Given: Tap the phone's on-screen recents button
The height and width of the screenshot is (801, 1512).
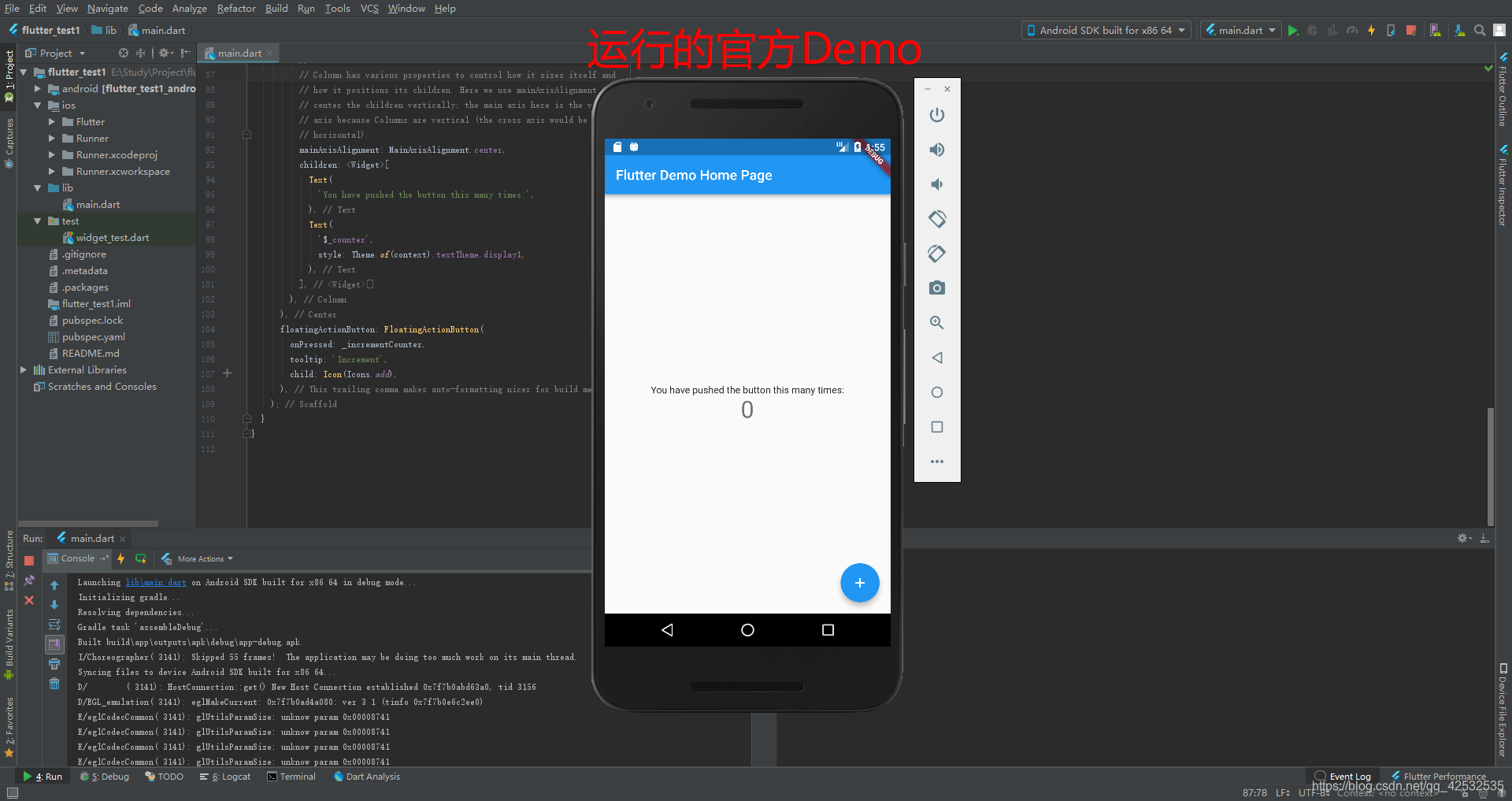Looking at the screenshot, I should 828,630.
